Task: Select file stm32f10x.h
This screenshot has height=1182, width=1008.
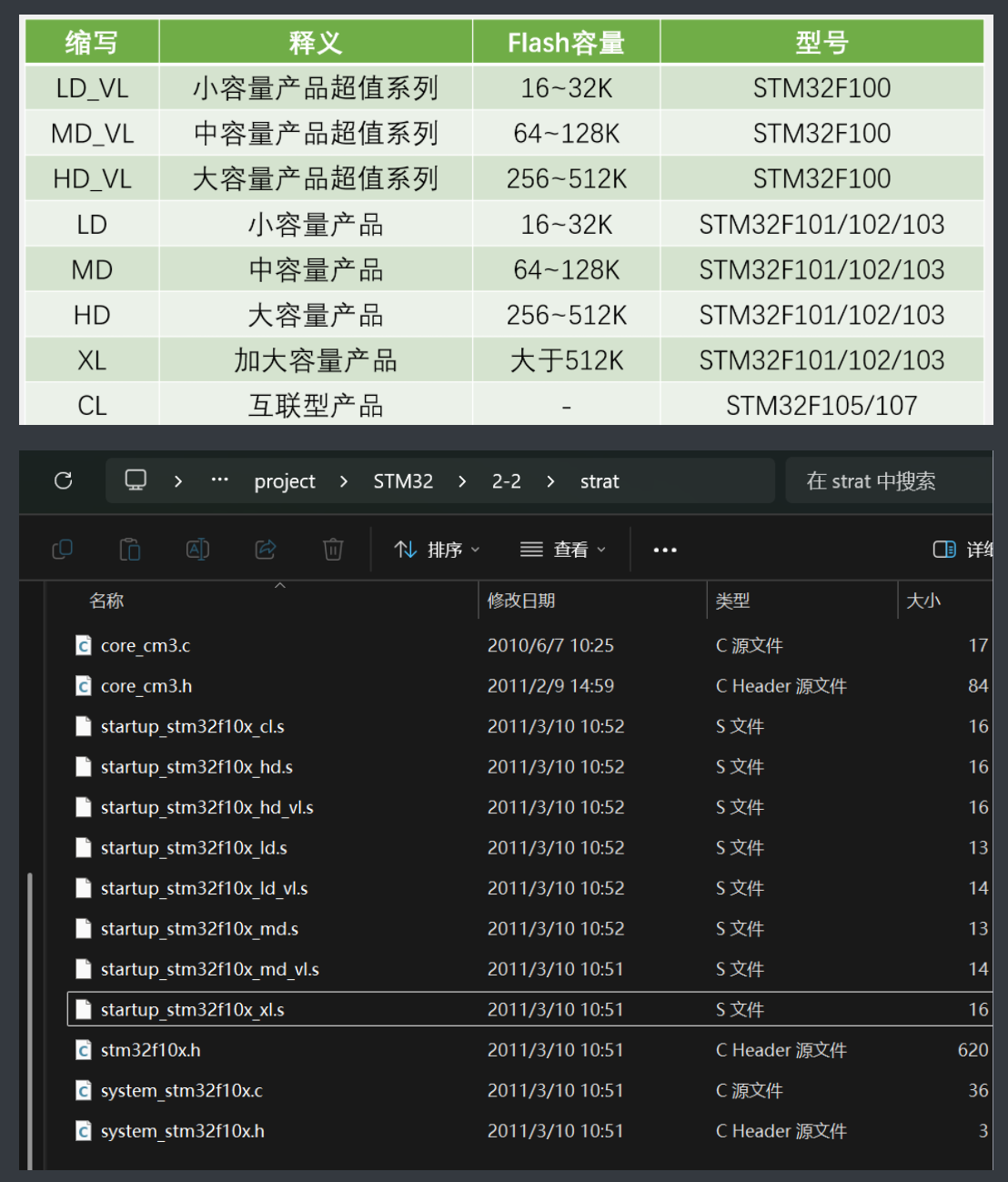Action: coord(151,1050)
